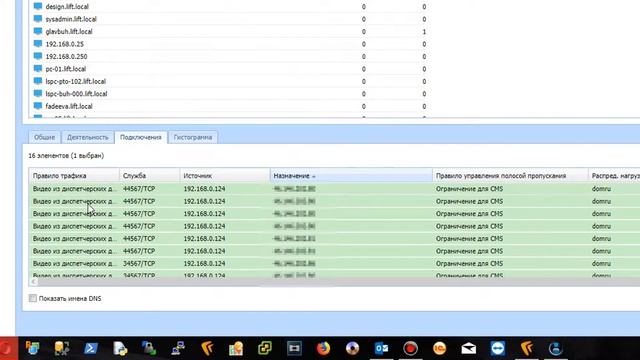The width and height of the screenshot is (640, 360).
Task: Open the user account taskbar icon
Action: pos(556,348)
